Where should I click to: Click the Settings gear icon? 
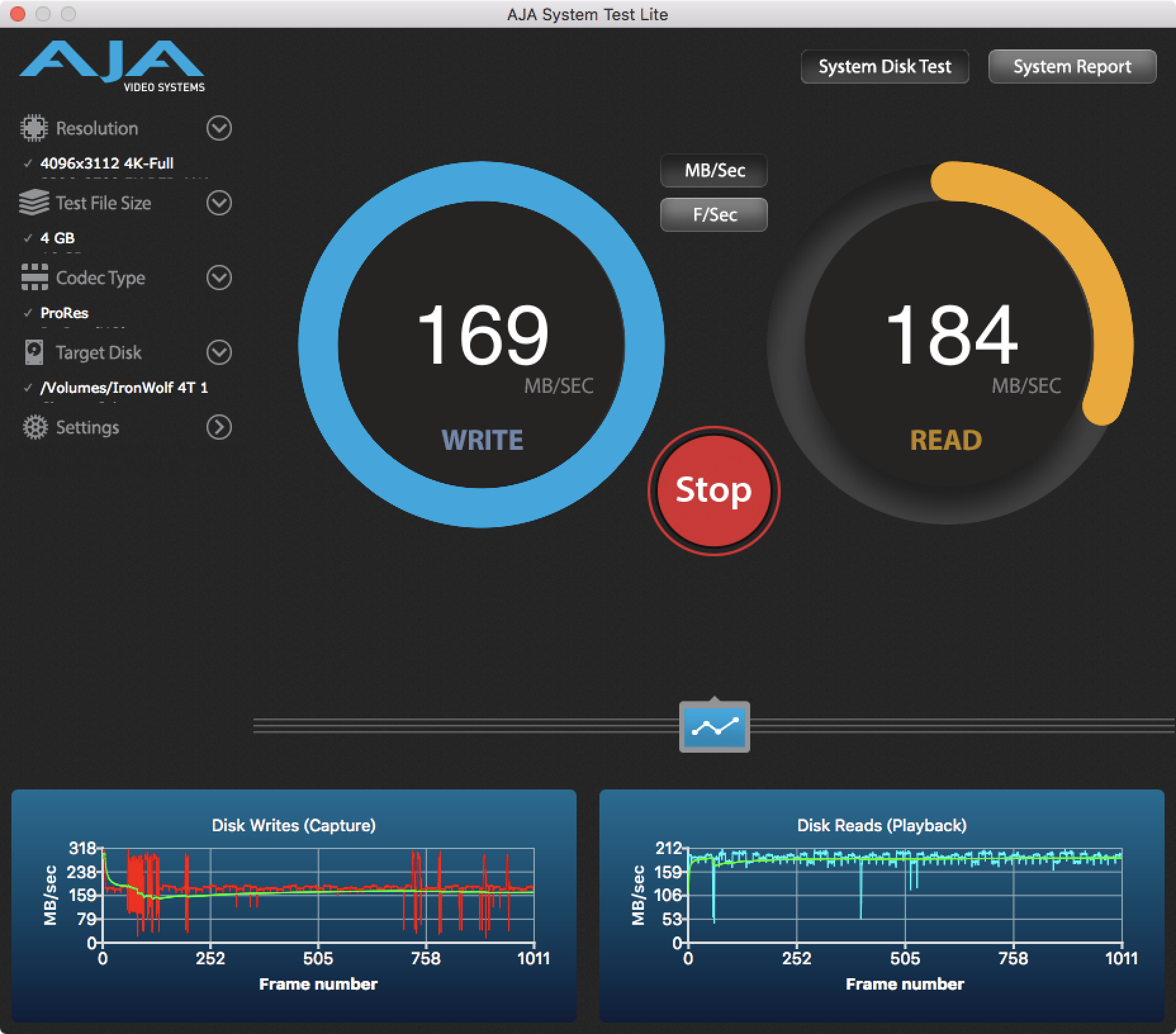click(35, 427)
